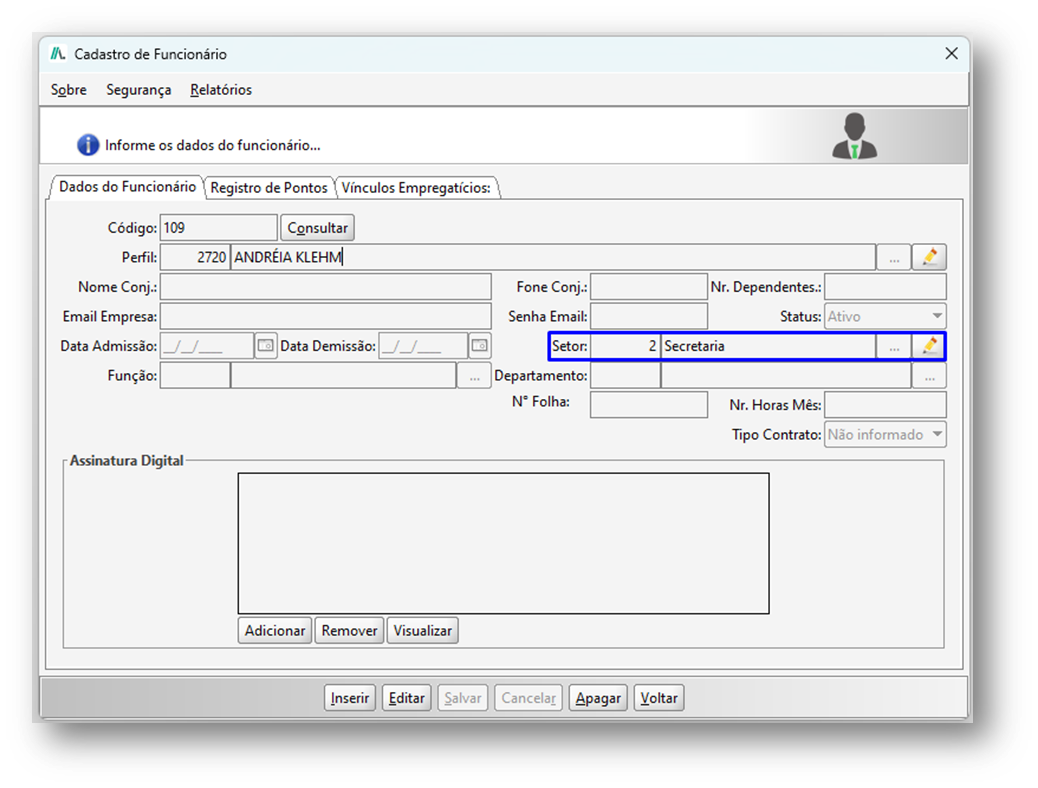Image resolution: width=1038 pixels, height=788 pixels.
Task: Click the Nome Conj. input field
Action: tap(326, 287)
